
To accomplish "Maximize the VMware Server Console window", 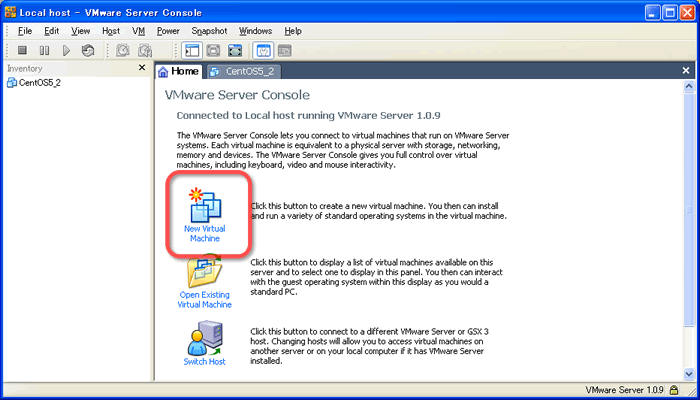I will click(670, 13).
